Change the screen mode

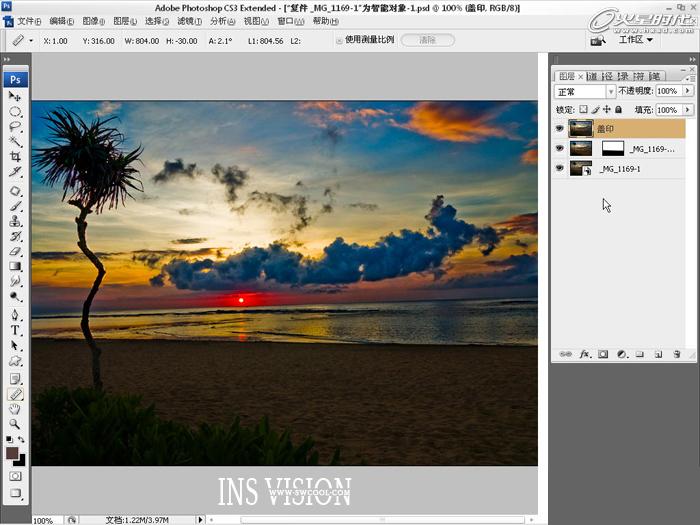click(15, 493)
